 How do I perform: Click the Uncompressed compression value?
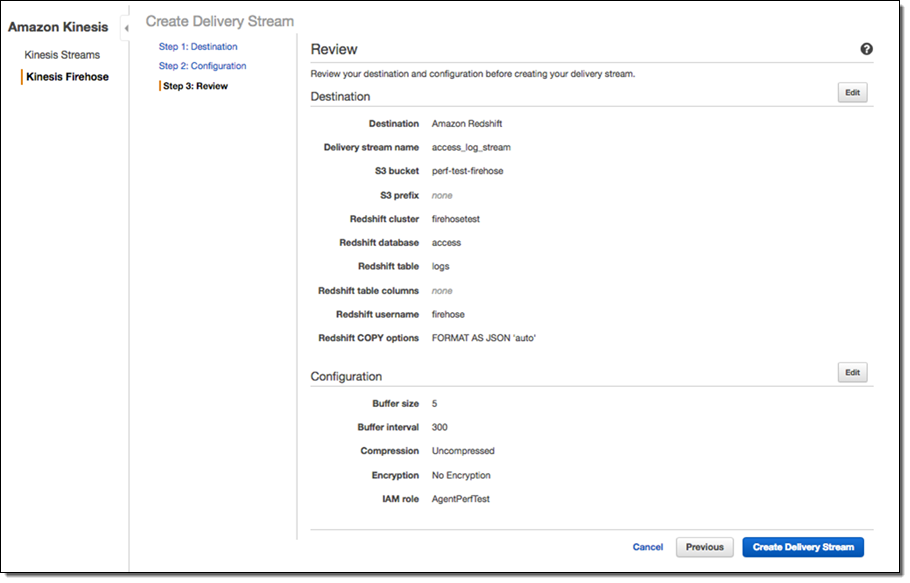pos(463,451)
